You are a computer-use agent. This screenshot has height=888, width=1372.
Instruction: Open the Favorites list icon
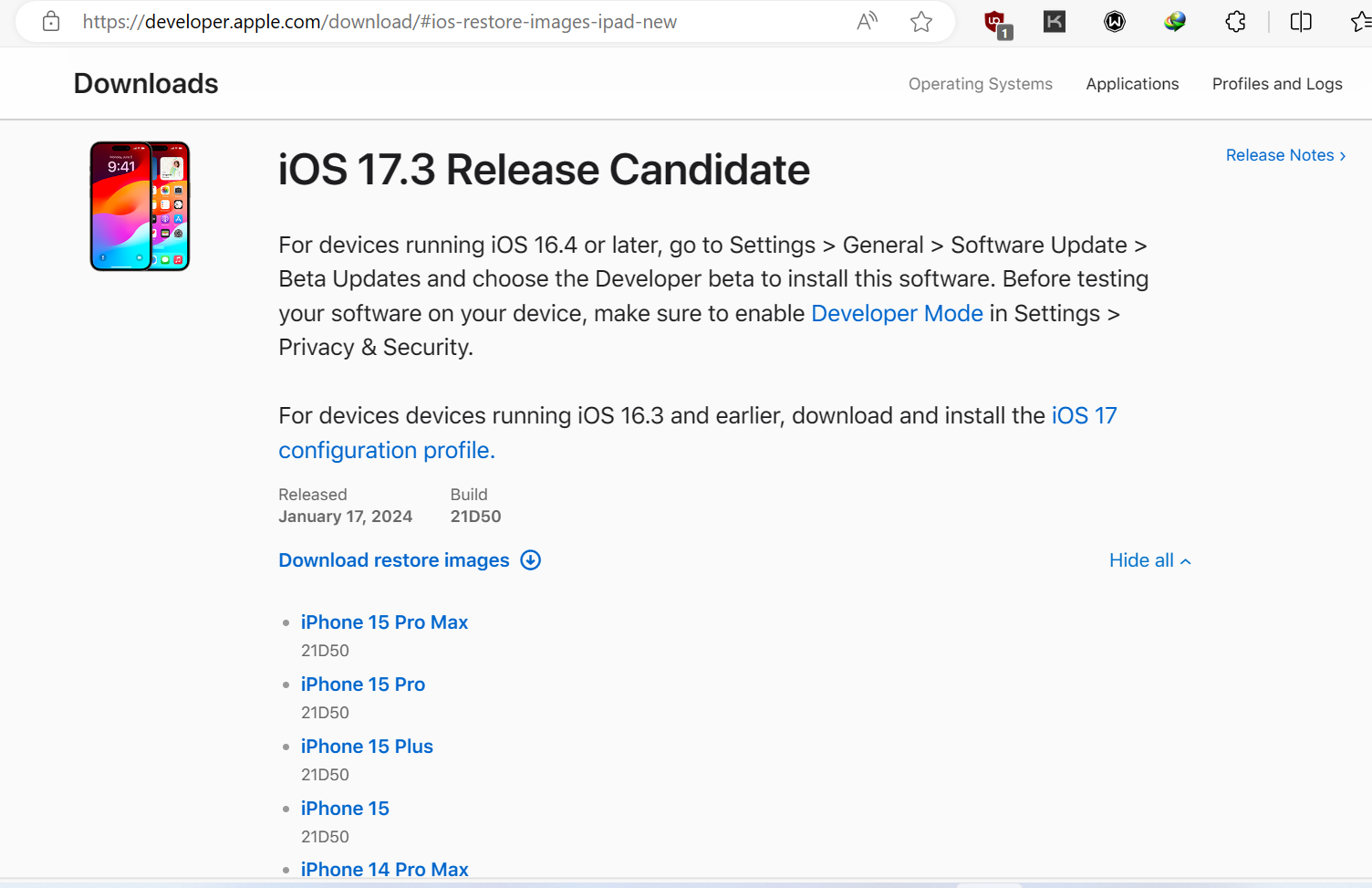pyautogui.click(x=1361, y=22)
